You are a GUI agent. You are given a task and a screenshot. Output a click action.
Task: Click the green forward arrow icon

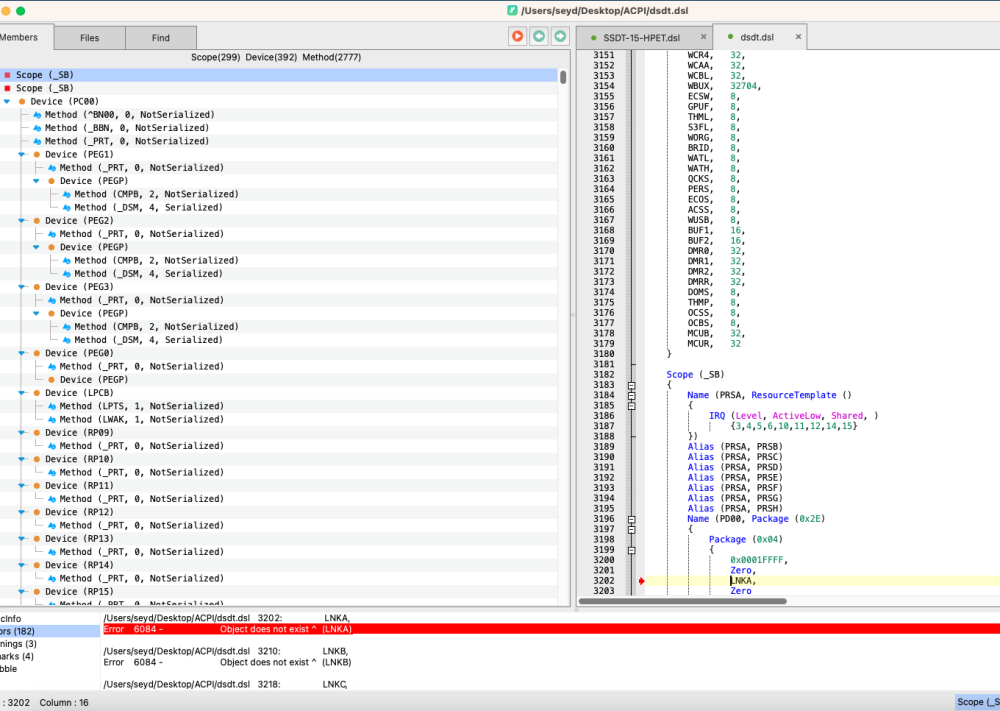560,36
